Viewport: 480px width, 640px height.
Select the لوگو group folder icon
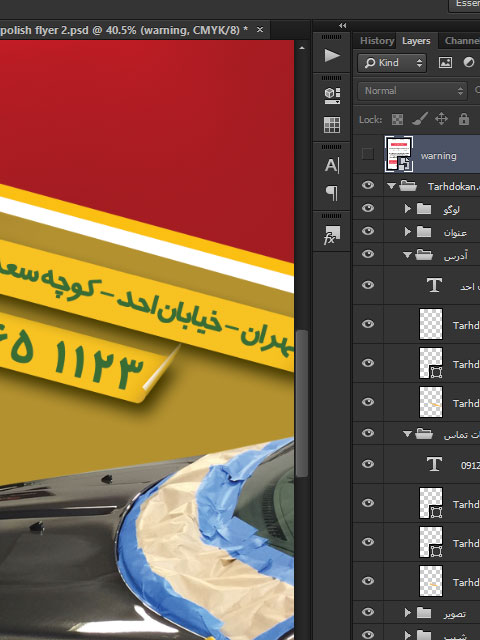424,209
